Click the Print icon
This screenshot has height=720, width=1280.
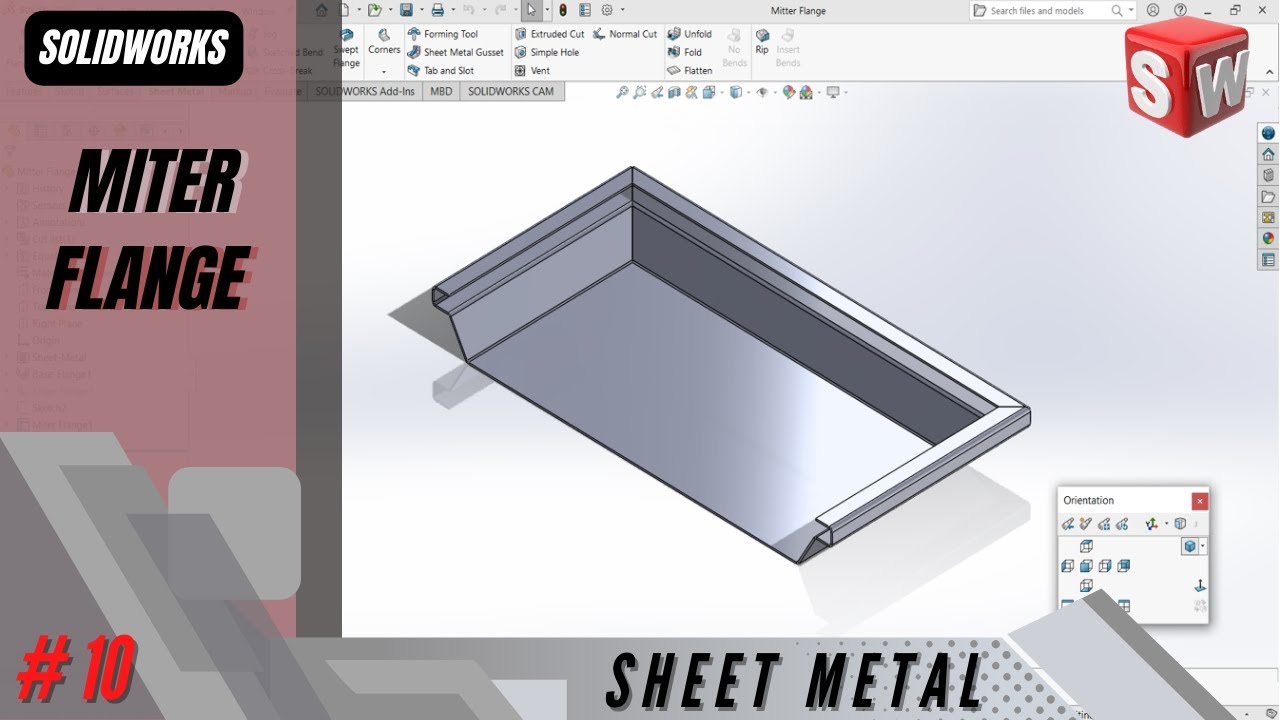pos(437,10)
